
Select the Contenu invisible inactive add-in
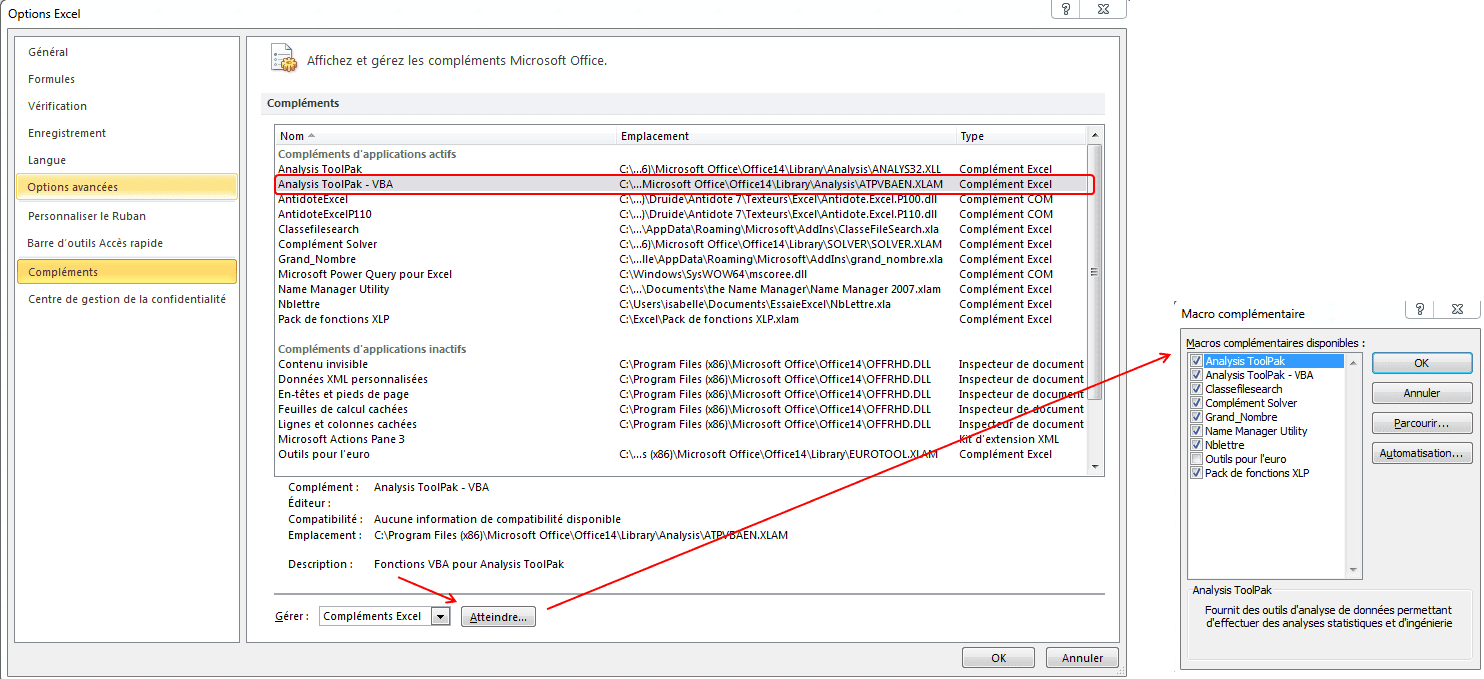click(x=681, y=364)
